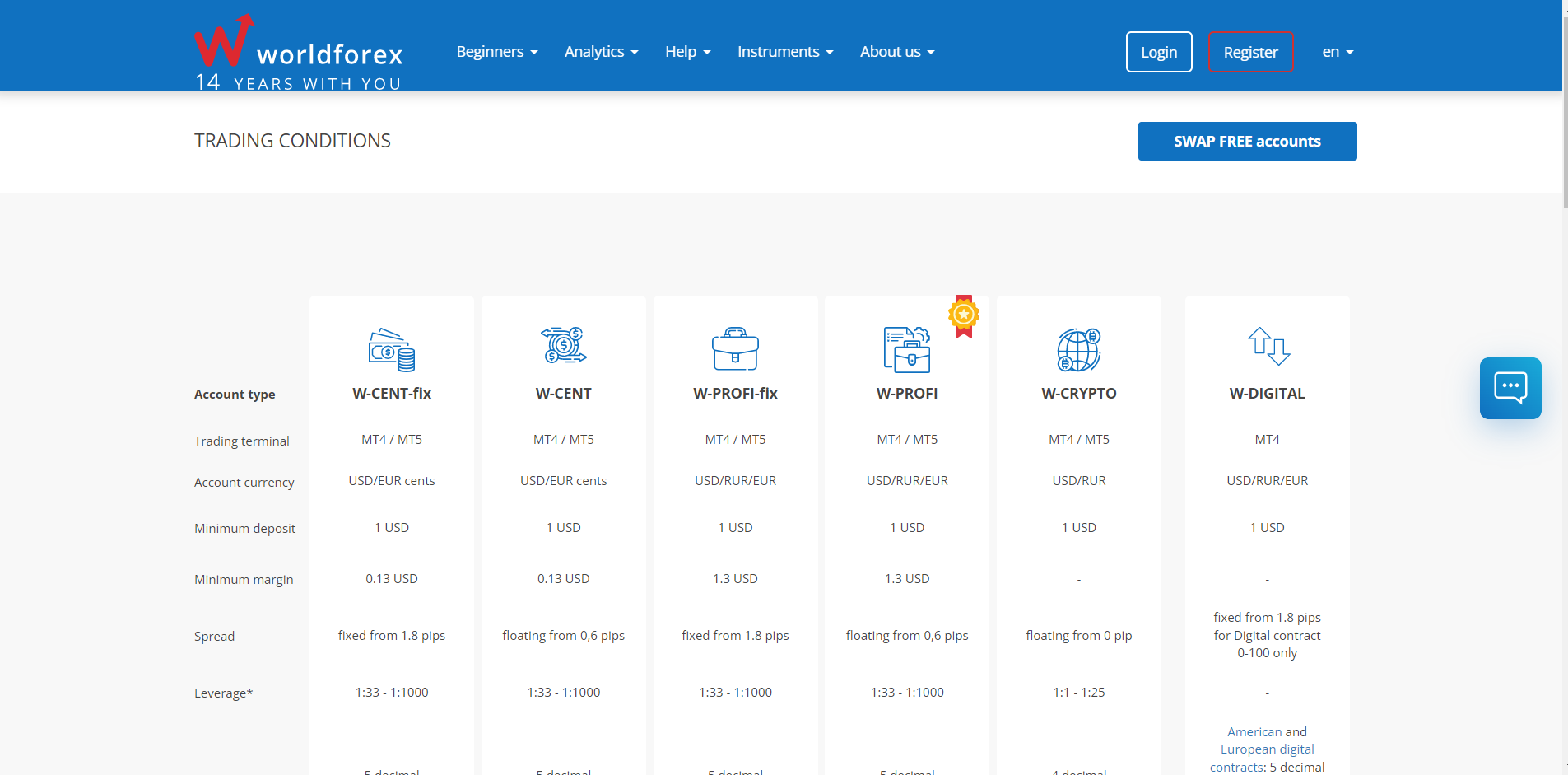Open the live chat widget

[x=1510, y=388]
